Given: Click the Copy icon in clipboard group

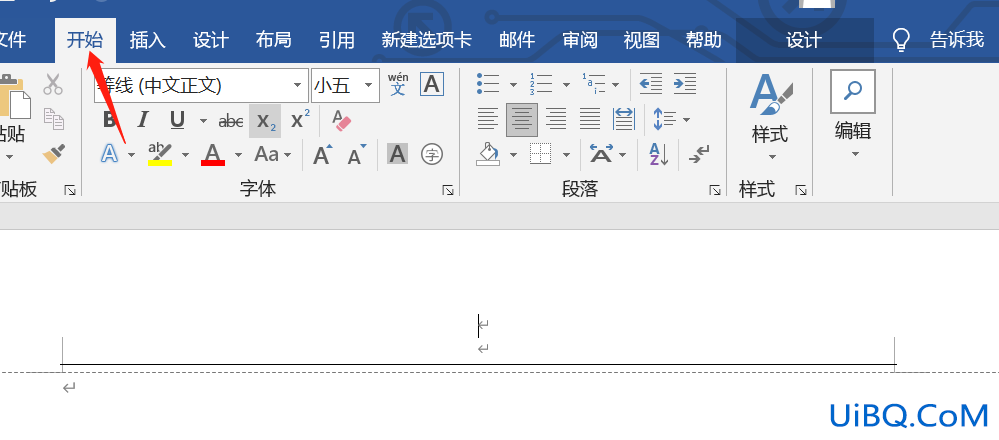Looking at the screenshot, I should pos(54,118).
